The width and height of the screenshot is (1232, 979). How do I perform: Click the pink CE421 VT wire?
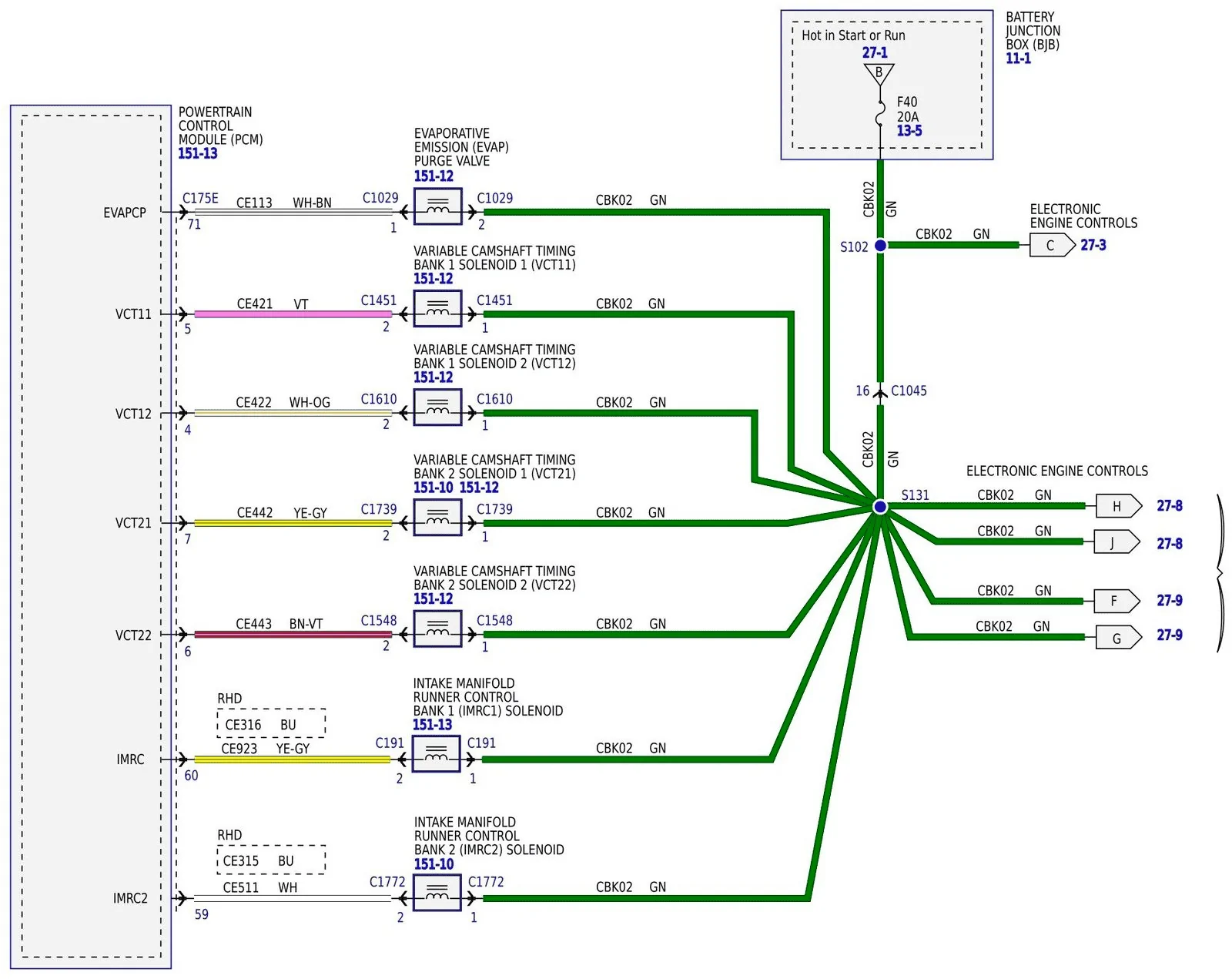[293, 313]
